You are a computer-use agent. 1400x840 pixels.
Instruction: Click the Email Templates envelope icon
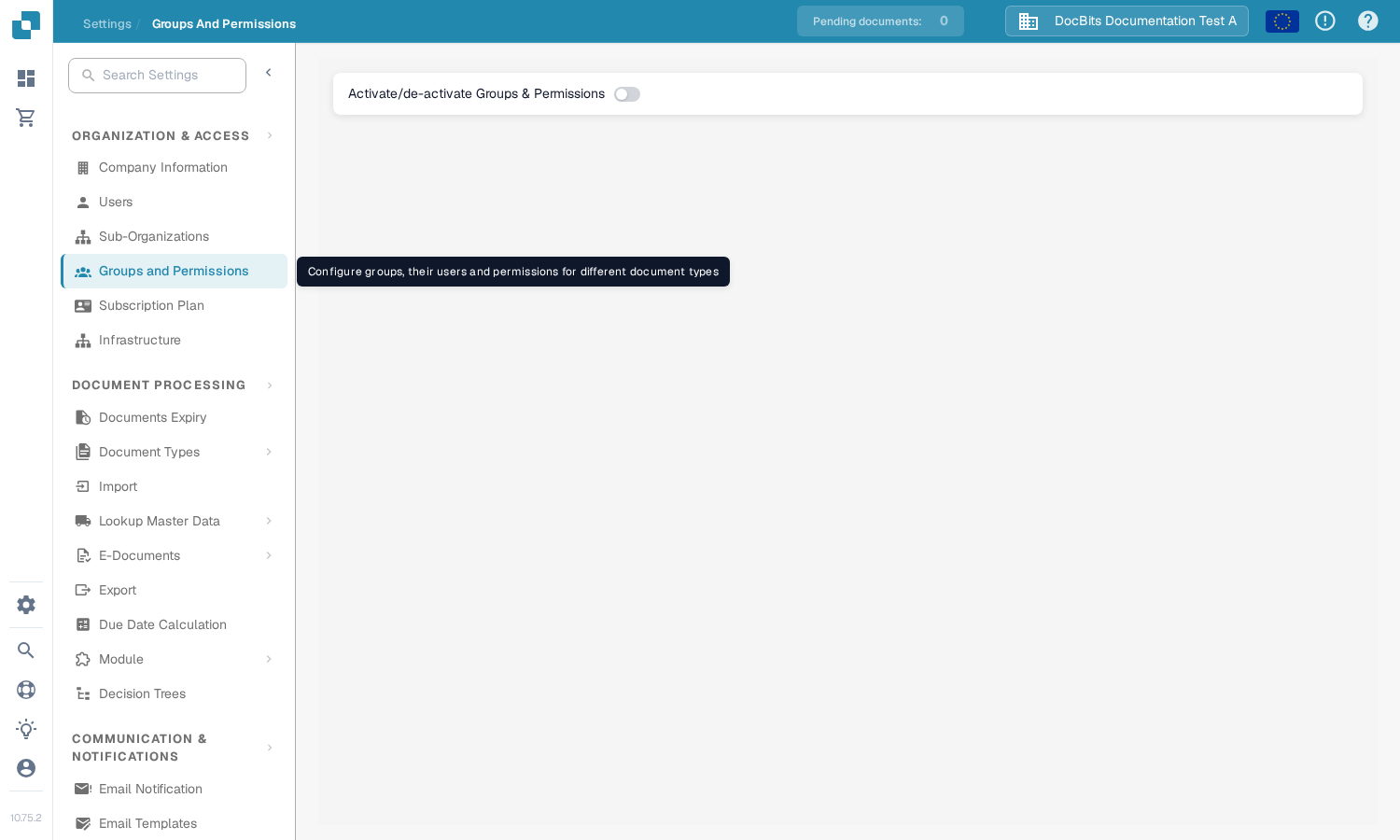click(x=83, y=823)
